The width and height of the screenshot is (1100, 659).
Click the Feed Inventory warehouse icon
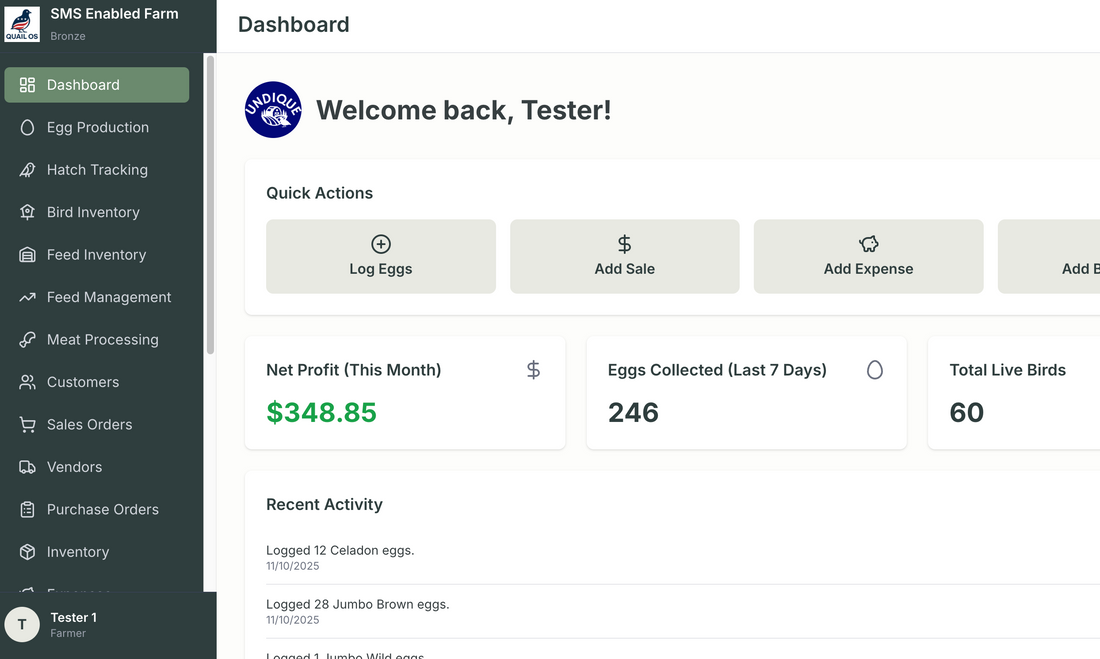(x=28, y=255)
